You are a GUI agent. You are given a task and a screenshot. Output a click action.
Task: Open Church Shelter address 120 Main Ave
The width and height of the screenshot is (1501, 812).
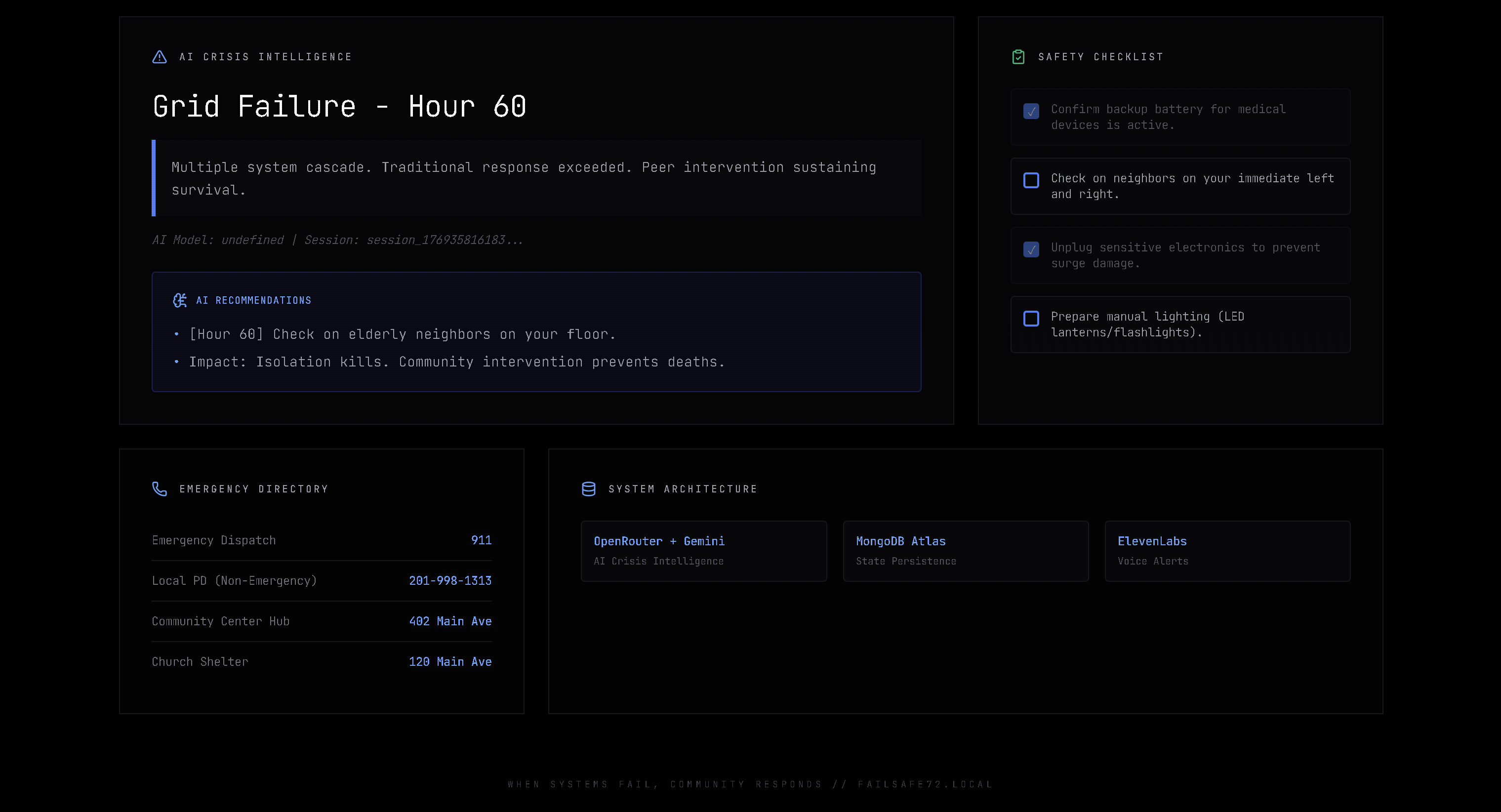tap(450, 662)
